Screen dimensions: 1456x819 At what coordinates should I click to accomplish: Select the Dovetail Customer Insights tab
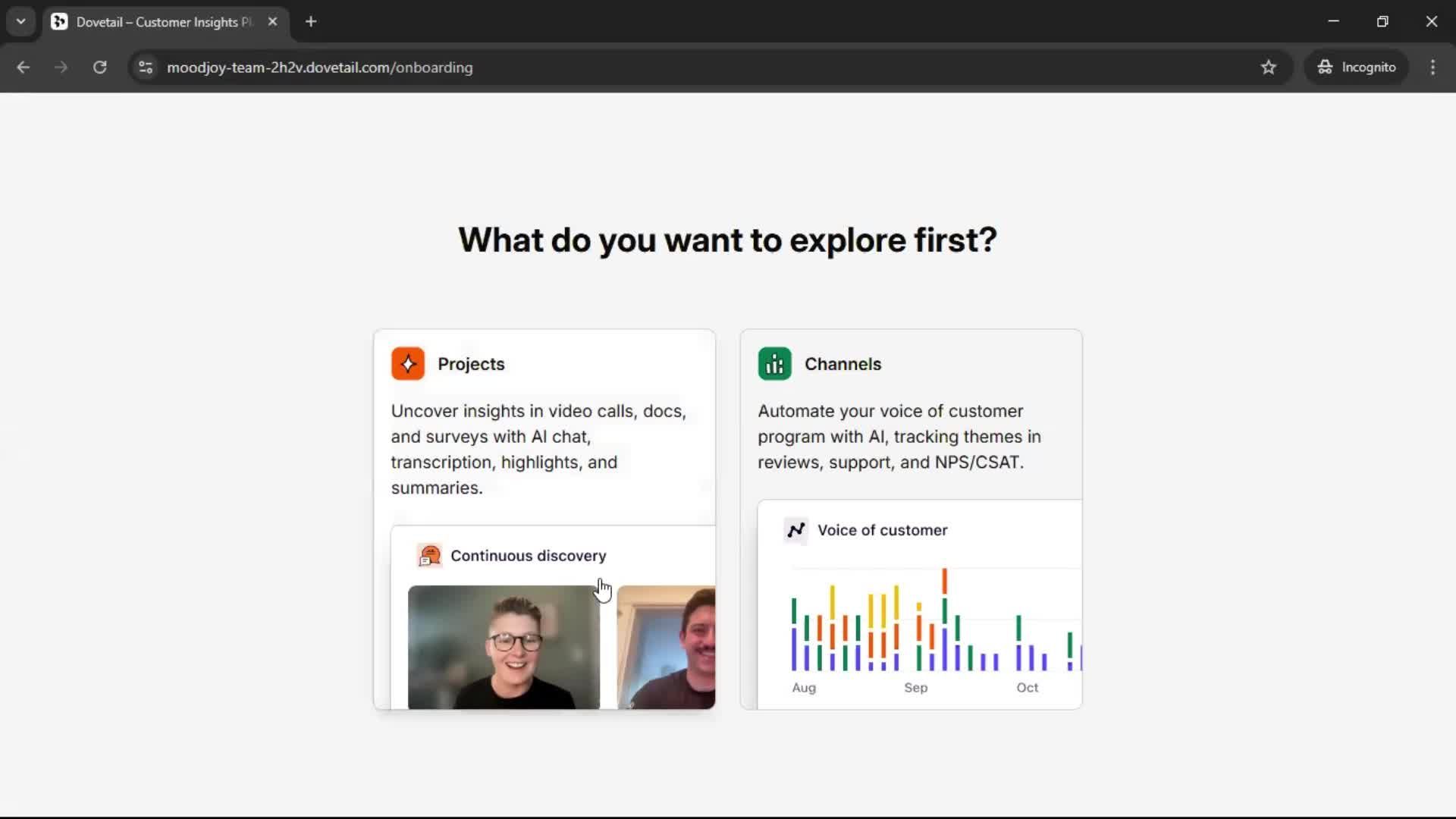pos(163,22)
